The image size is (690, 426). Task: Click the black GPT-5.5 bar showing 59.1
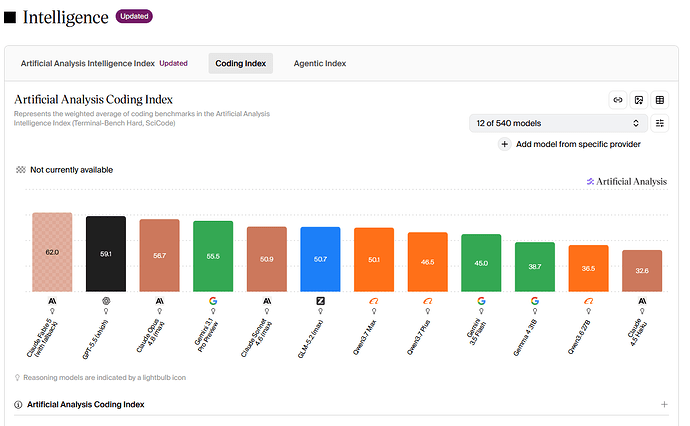(x=106, y=254)
